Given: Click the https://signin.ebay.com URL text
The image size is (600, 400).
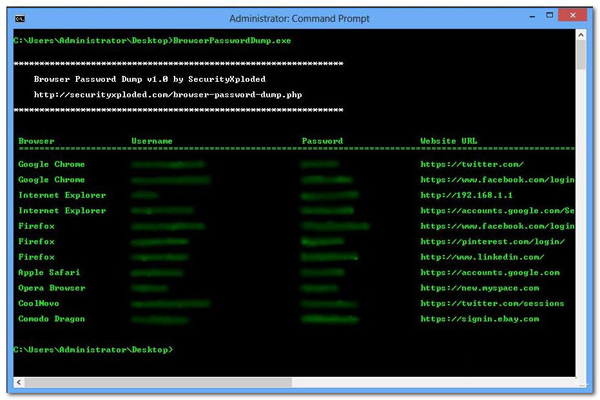Looking at the screenshot, I should click(x=479, y=319).
